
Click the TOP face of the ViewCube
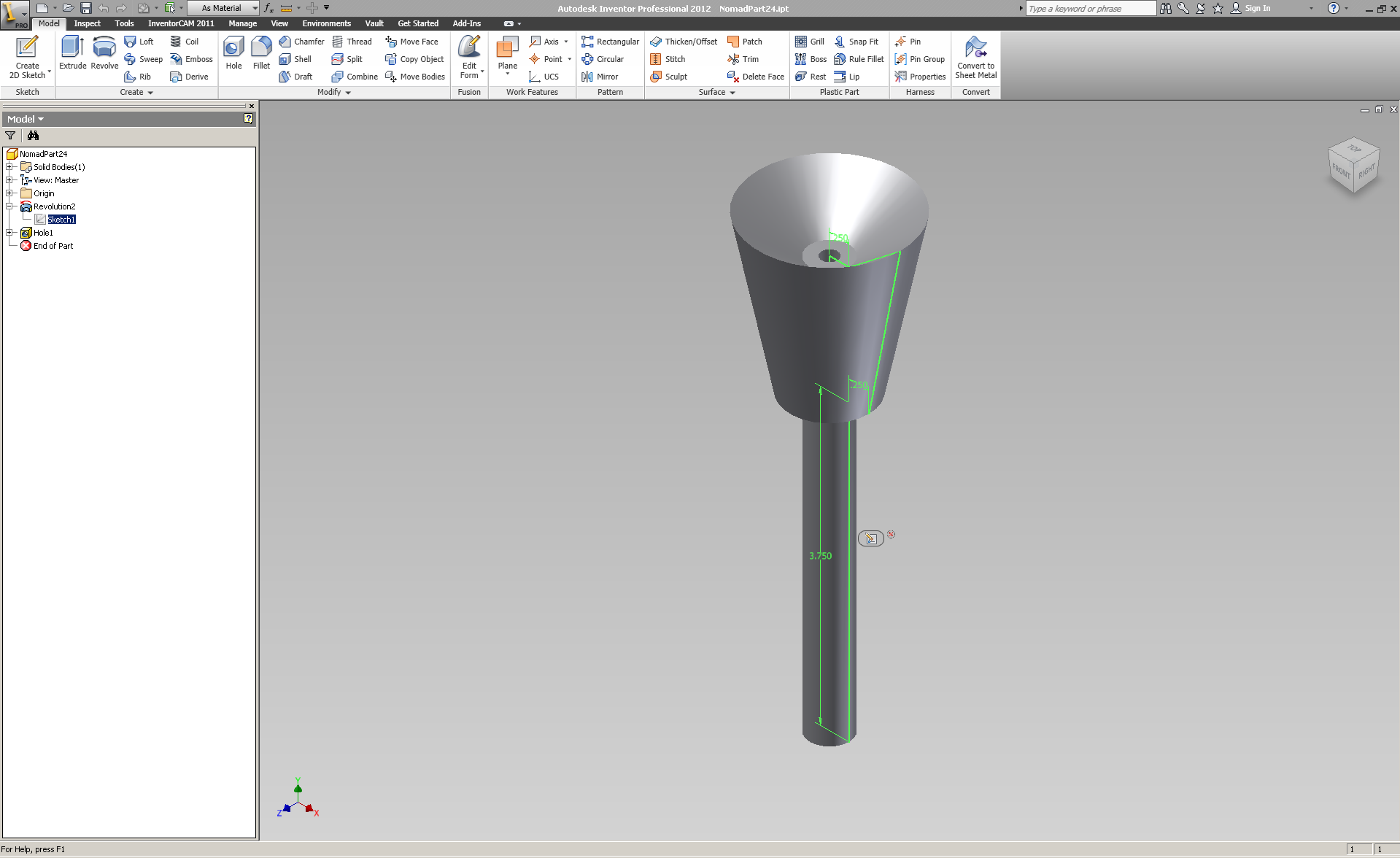pyautogui.click(x=1353, y=149)
